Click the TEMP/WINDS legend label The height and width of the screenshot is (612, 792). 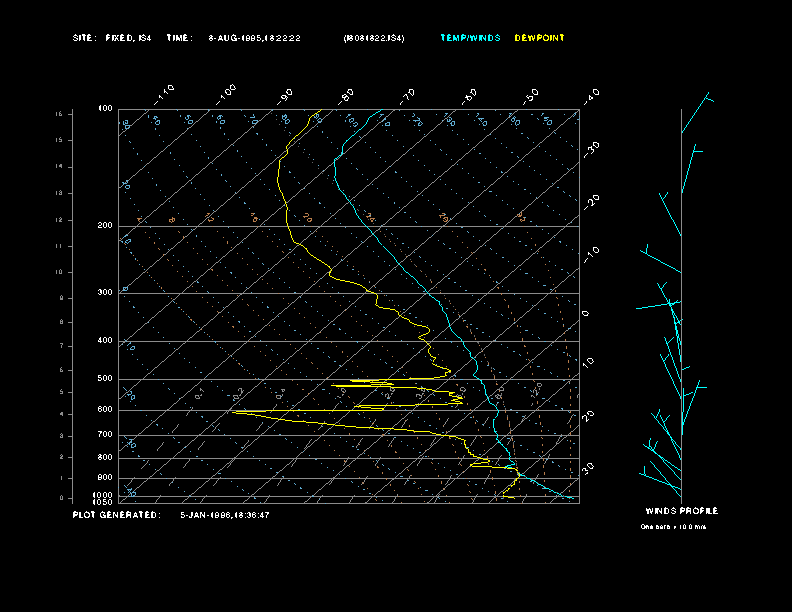pos(470,38)
